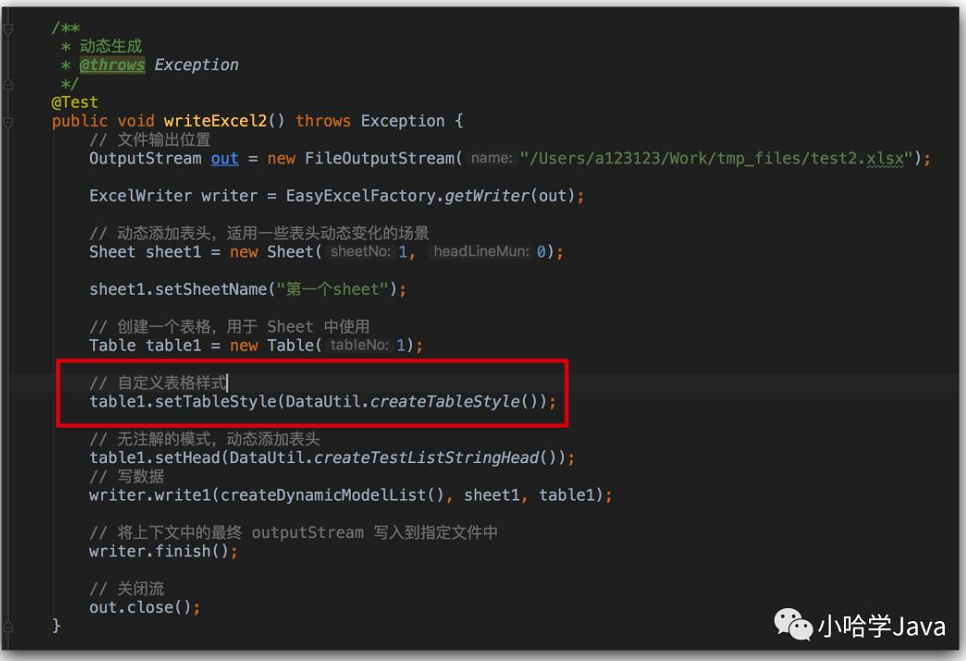The image size is (966, 661).
Task: Click the highlighted "@throws" Javadoc tag
Action: pyautogui.click(x=112, y=65)
